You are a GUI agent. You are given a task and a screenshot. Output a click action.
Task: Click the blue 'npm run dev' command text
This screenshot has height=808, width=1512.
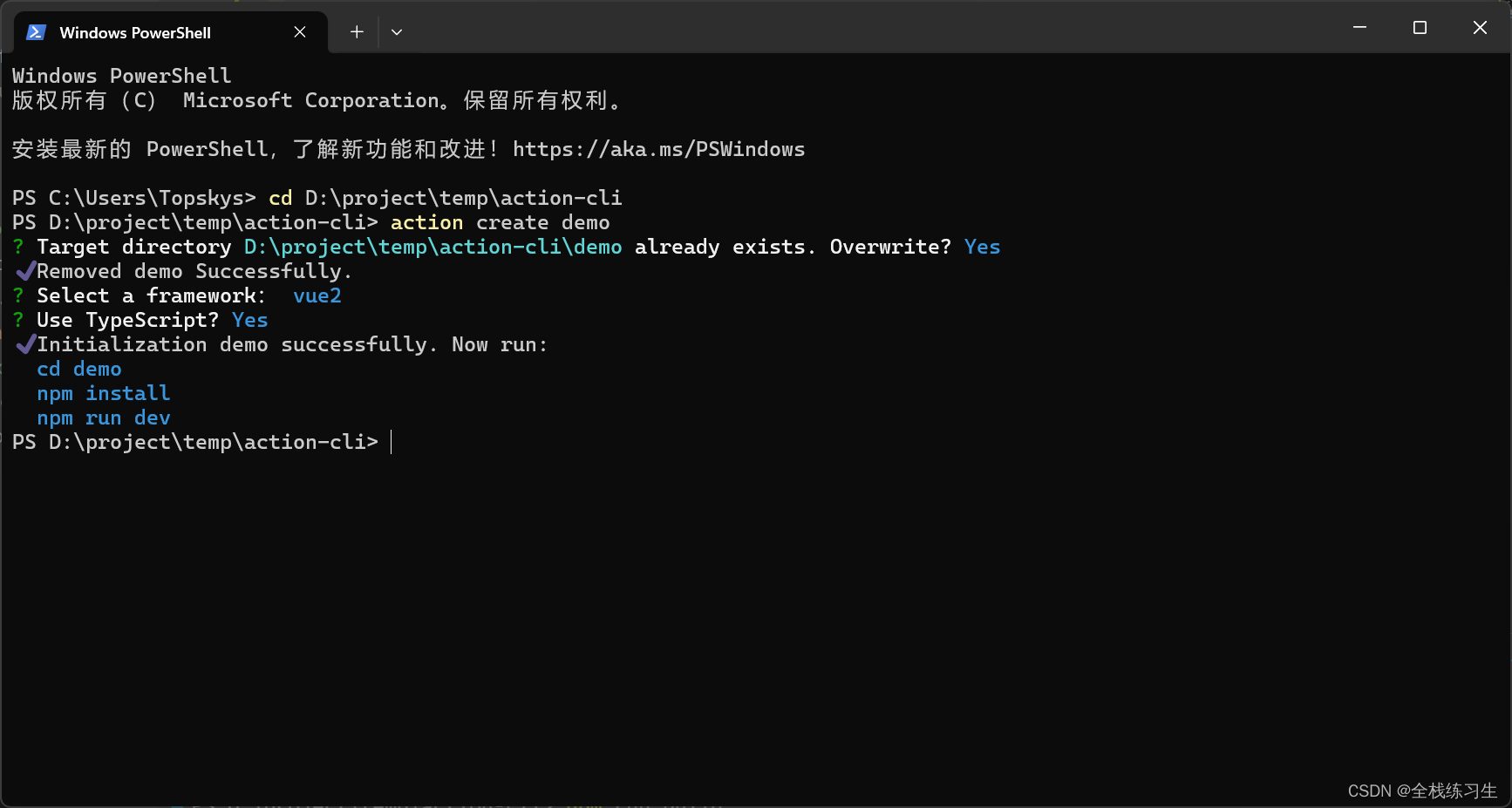coord(104,418)
